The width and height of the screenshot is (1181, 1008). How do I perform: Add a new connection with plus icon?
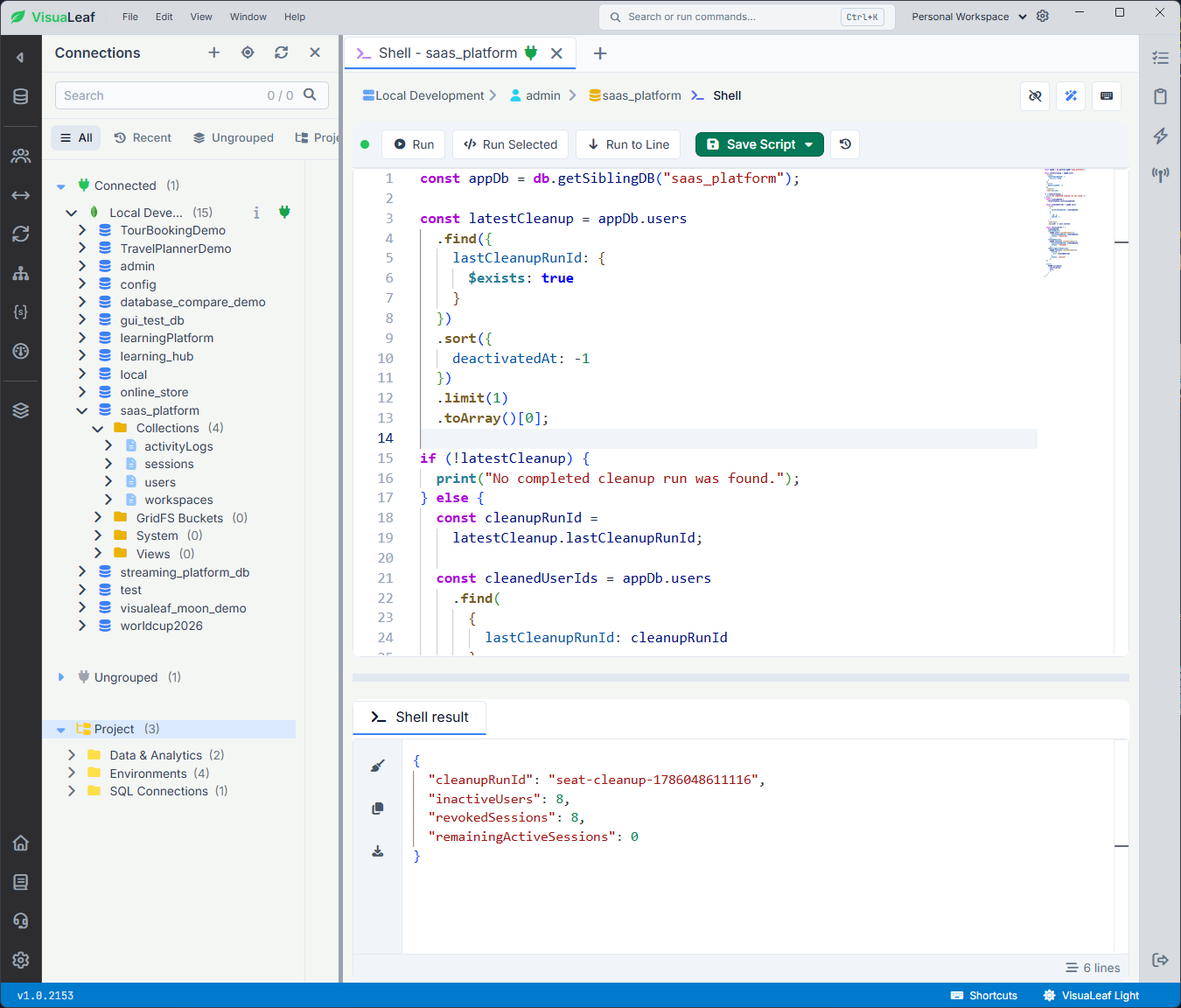(x=214, y=52)
